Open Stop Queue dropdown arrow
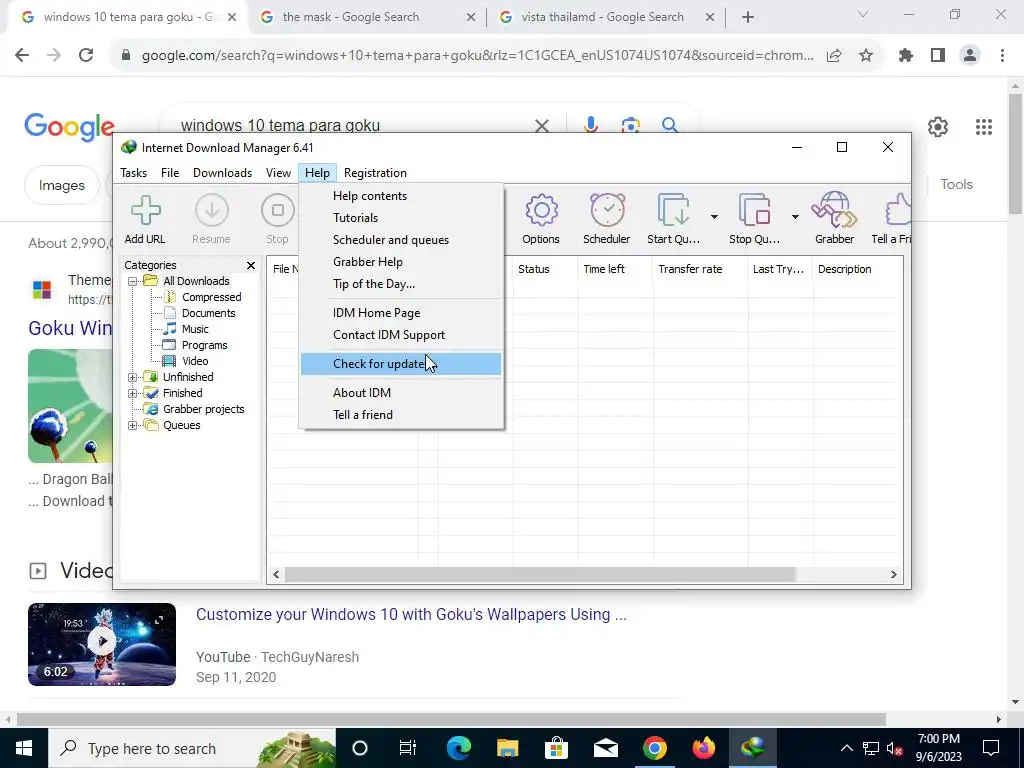Screen dimensions: 1024x768 pyautogui.click(x=795, y=217)
